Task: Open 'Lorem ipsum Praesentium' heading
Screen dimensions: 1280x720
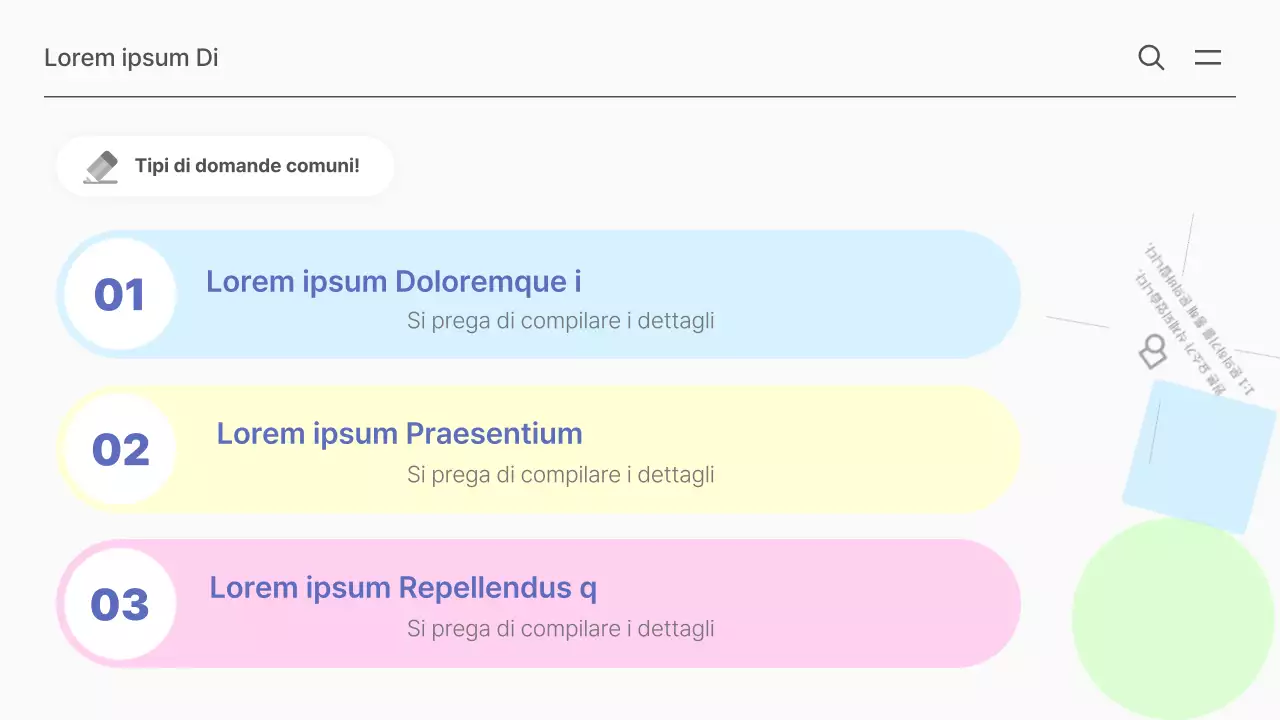Action: coord(399,434)
